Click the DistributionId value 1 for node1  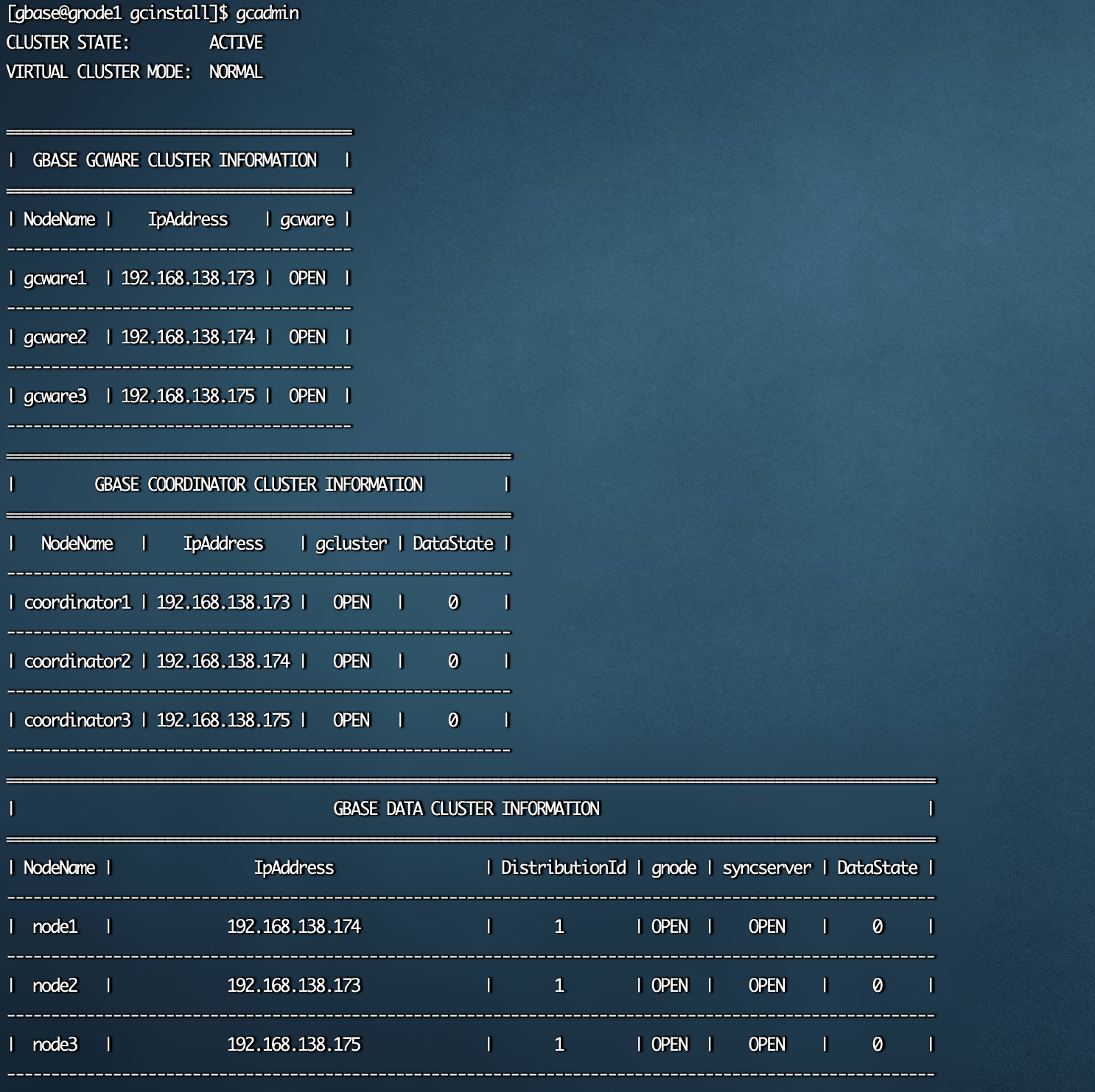coord(559,927)
